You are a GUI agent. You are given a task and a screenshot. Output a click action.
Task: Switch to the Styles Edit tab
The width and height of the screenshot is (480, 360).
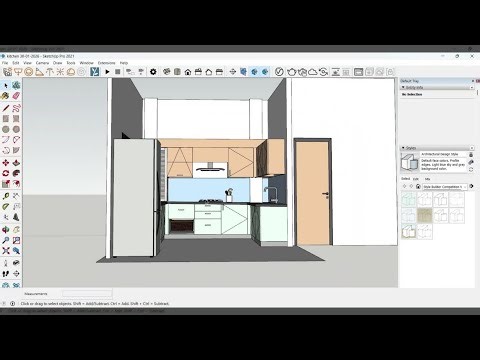tap(416, 179)
